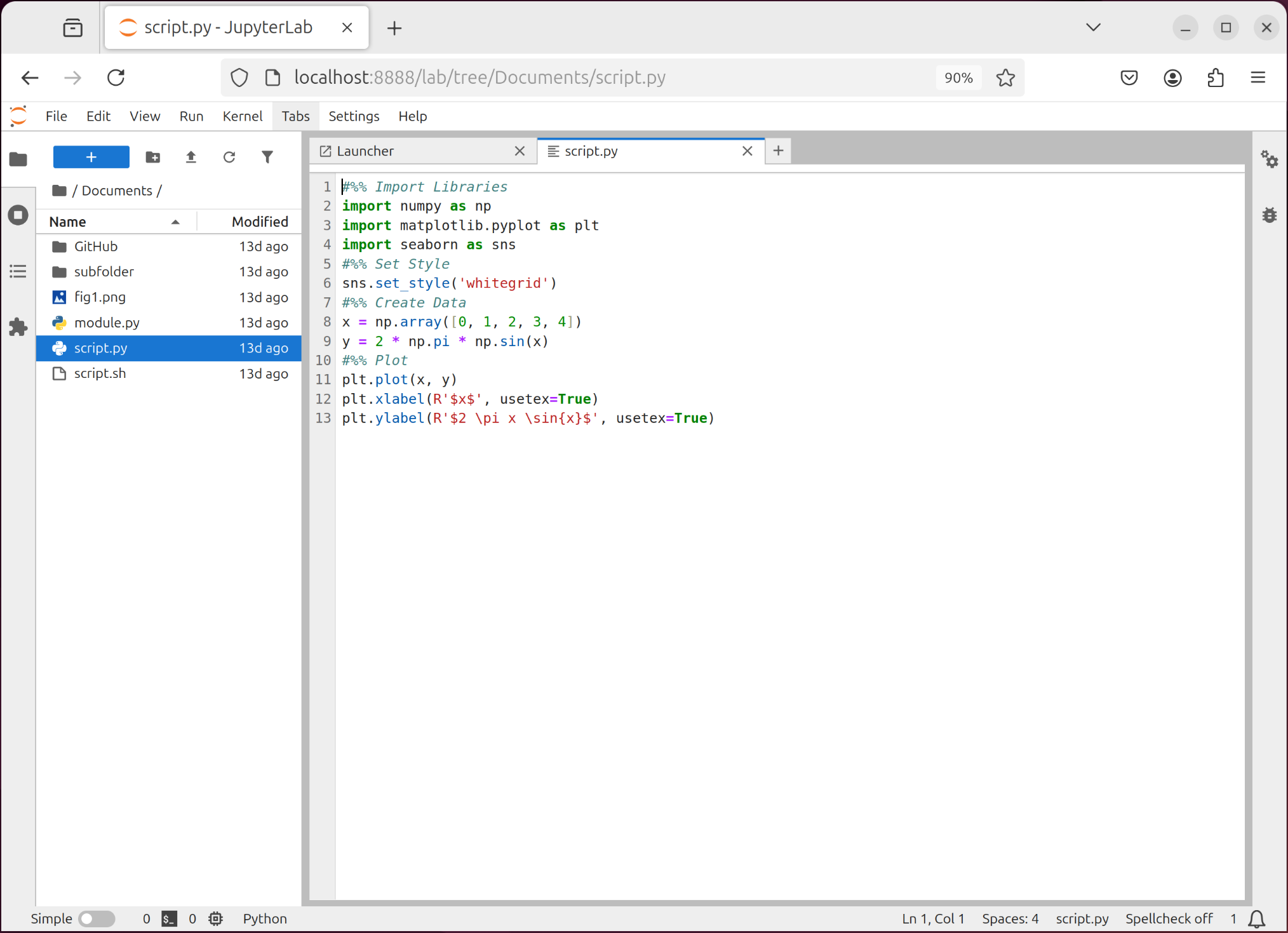
Task: Select the subfolder folder
Action: pyautogui.click(x=168, y=272)
